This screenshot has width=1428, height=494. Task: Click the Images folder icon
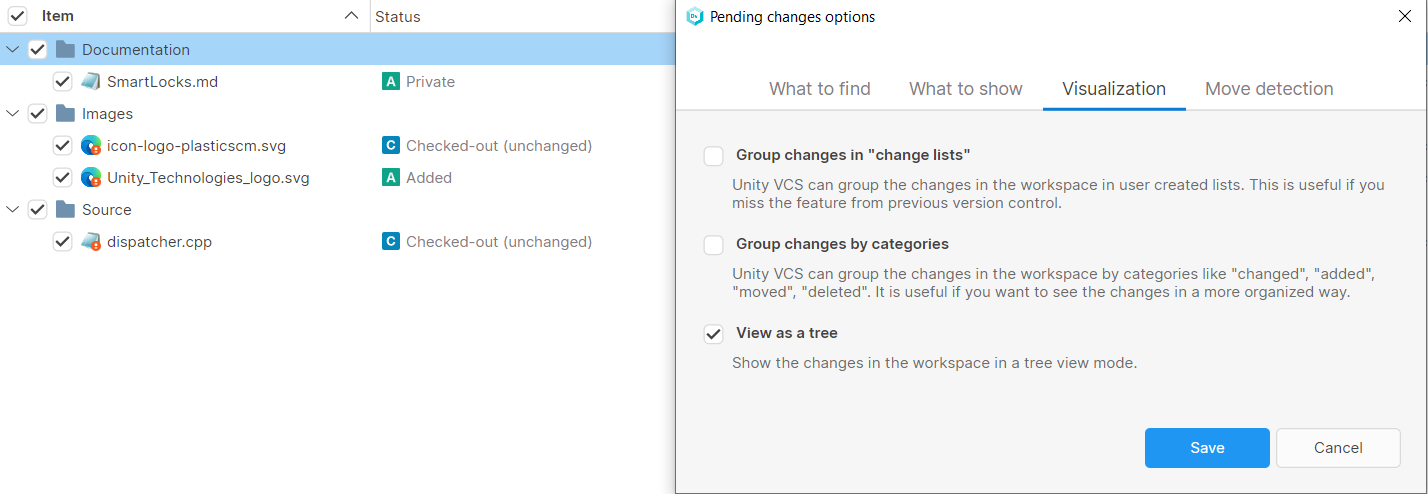coord(66,114)
